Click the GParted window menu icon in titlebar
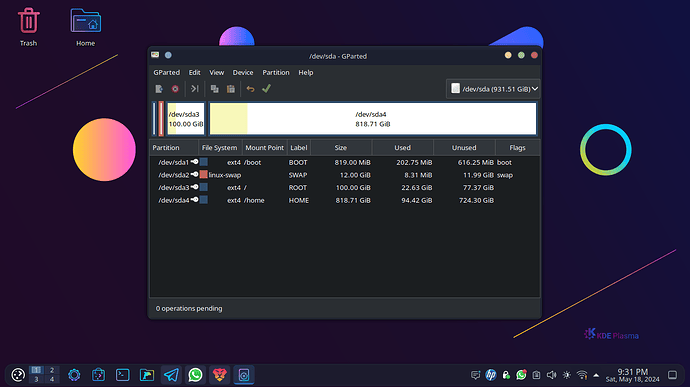This screenshot has width=690, height=387. [155, 55]
